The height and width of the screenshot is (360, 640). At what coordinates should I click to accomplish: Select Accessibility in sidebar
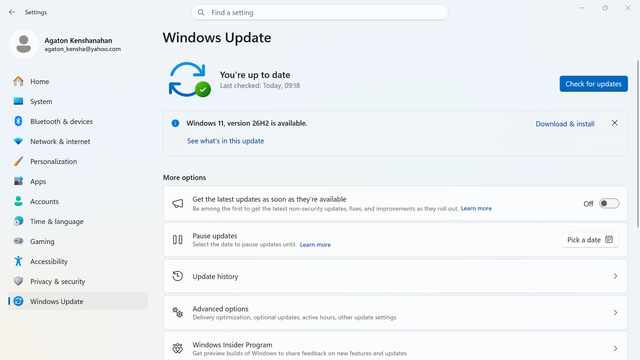[x=78, y=261]
